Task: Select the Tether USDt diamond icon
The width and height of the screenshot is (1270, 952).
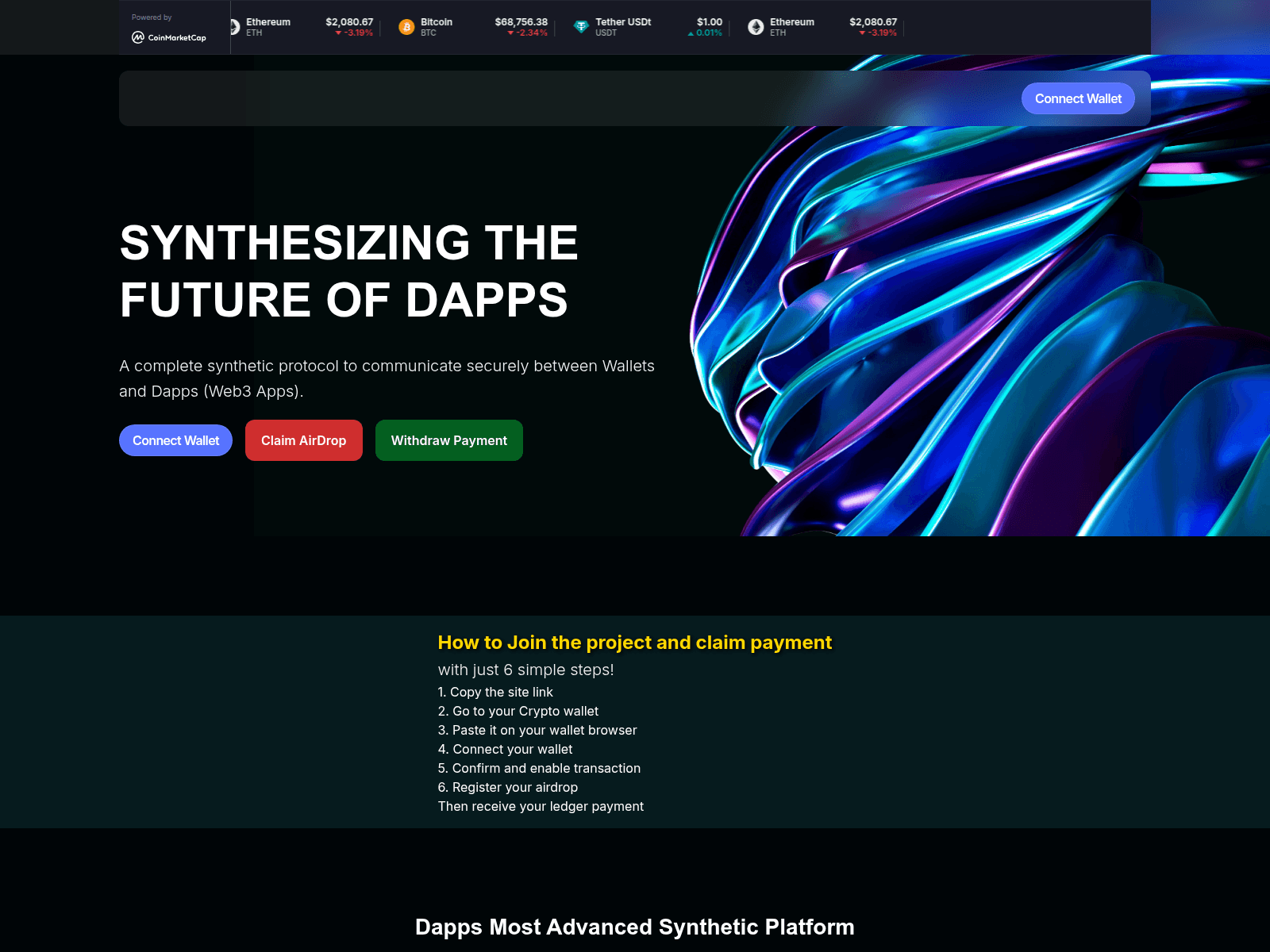Action: pos(582,27)
